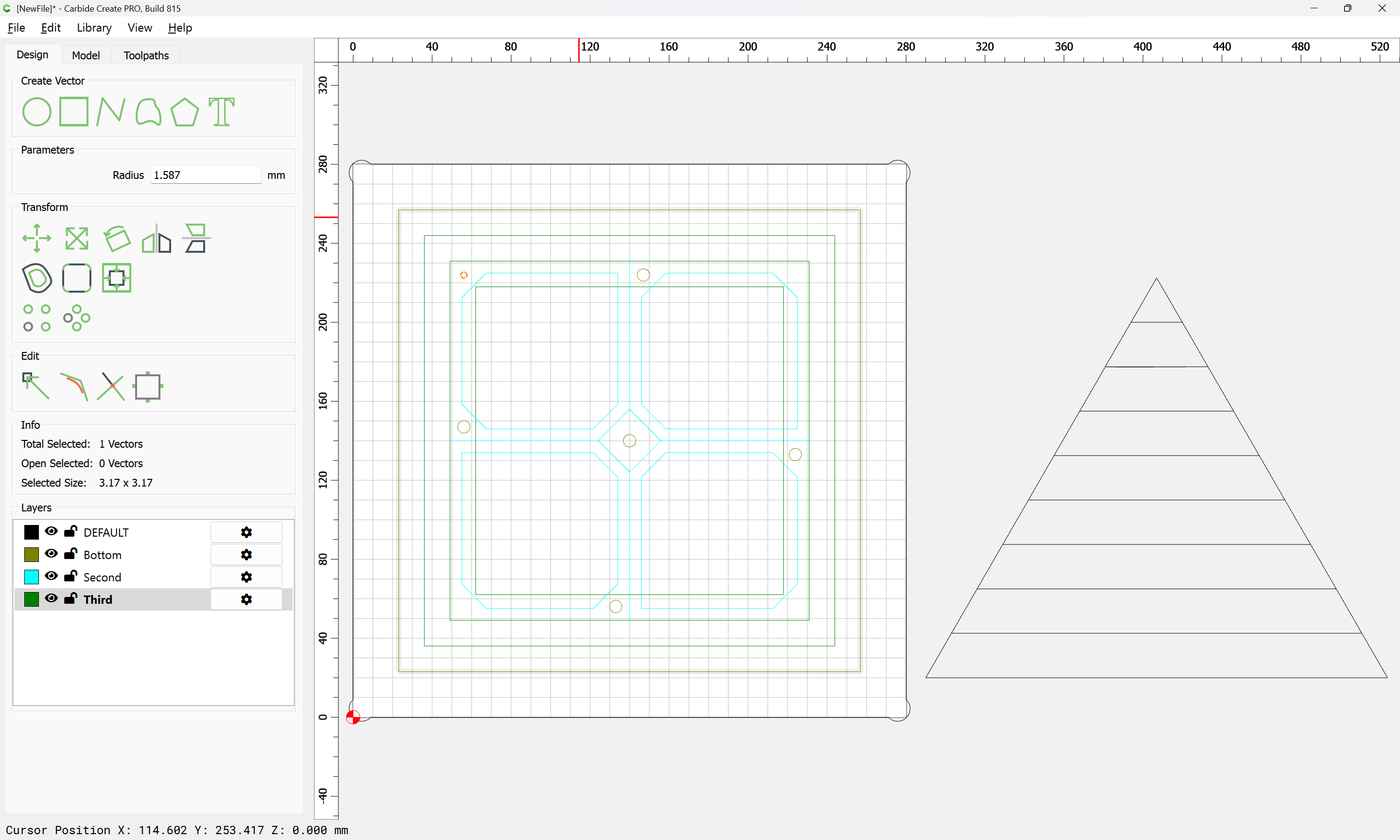Image resolution: width=1400 pixels, height=840 pixels.
Task: Activate the Move transform tool
Action: pyautogui.click(x=37, y=238)
